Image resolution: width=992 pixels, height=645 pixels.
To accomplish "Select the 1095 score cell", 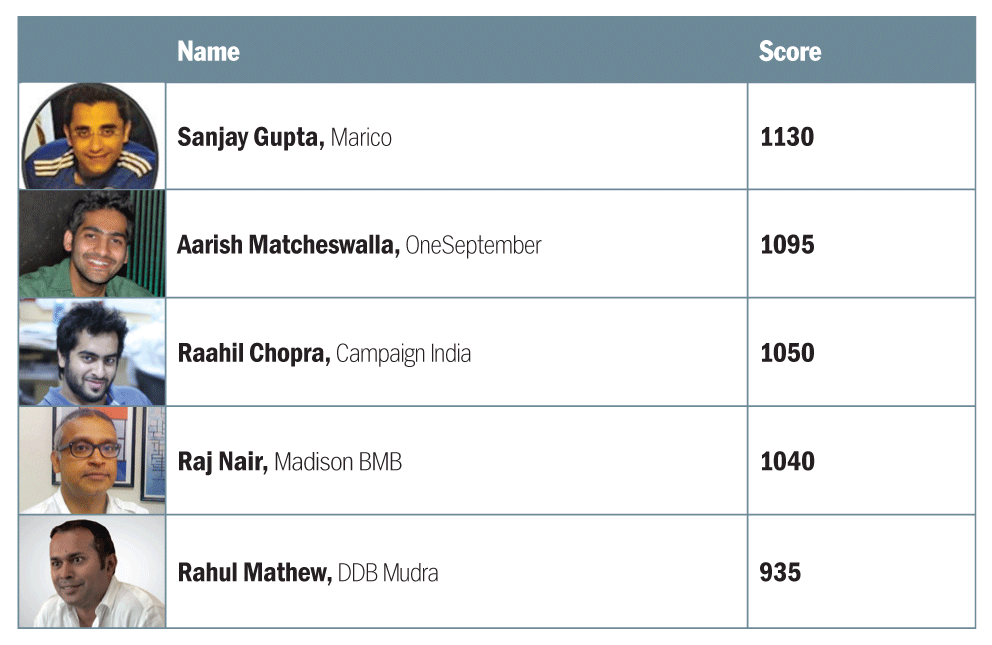I will [x=787, y=245].
